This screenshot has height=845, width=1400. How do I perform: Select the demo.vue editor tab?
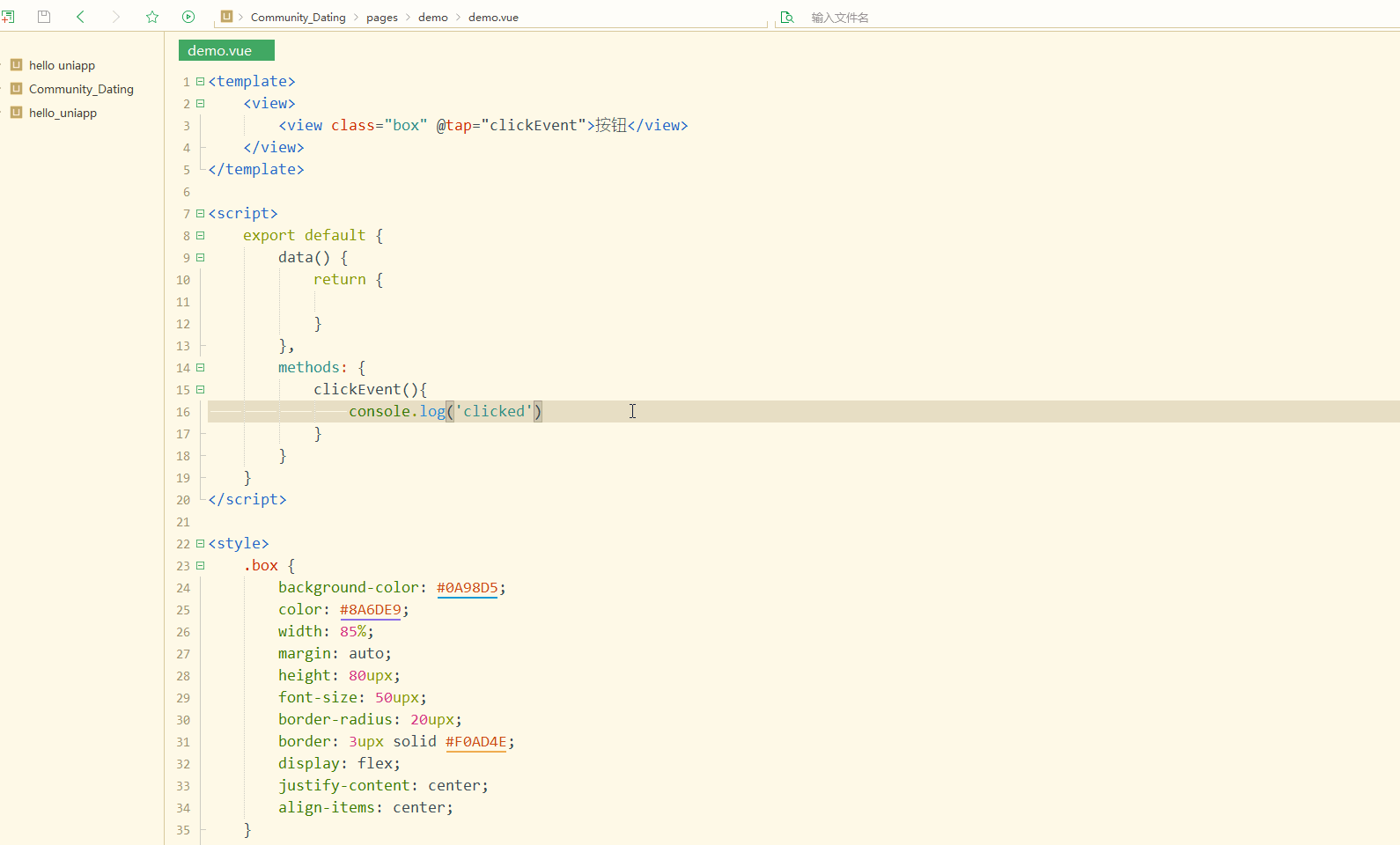226,50
